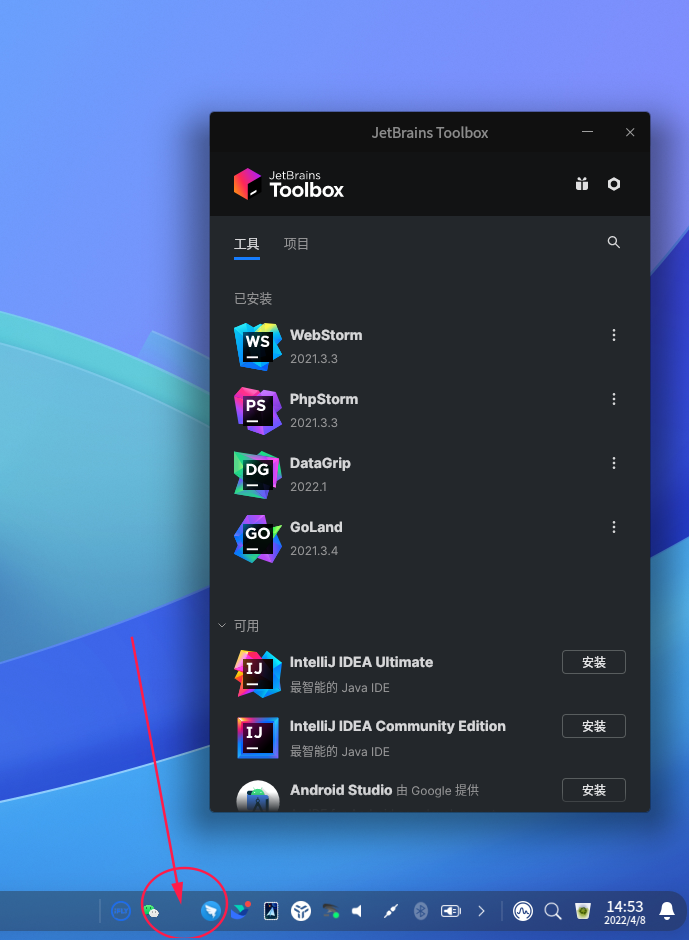Viewport: 689px width, 940px height.
Task: Click the DataGrip name text
Action: (x=320, y=463)
